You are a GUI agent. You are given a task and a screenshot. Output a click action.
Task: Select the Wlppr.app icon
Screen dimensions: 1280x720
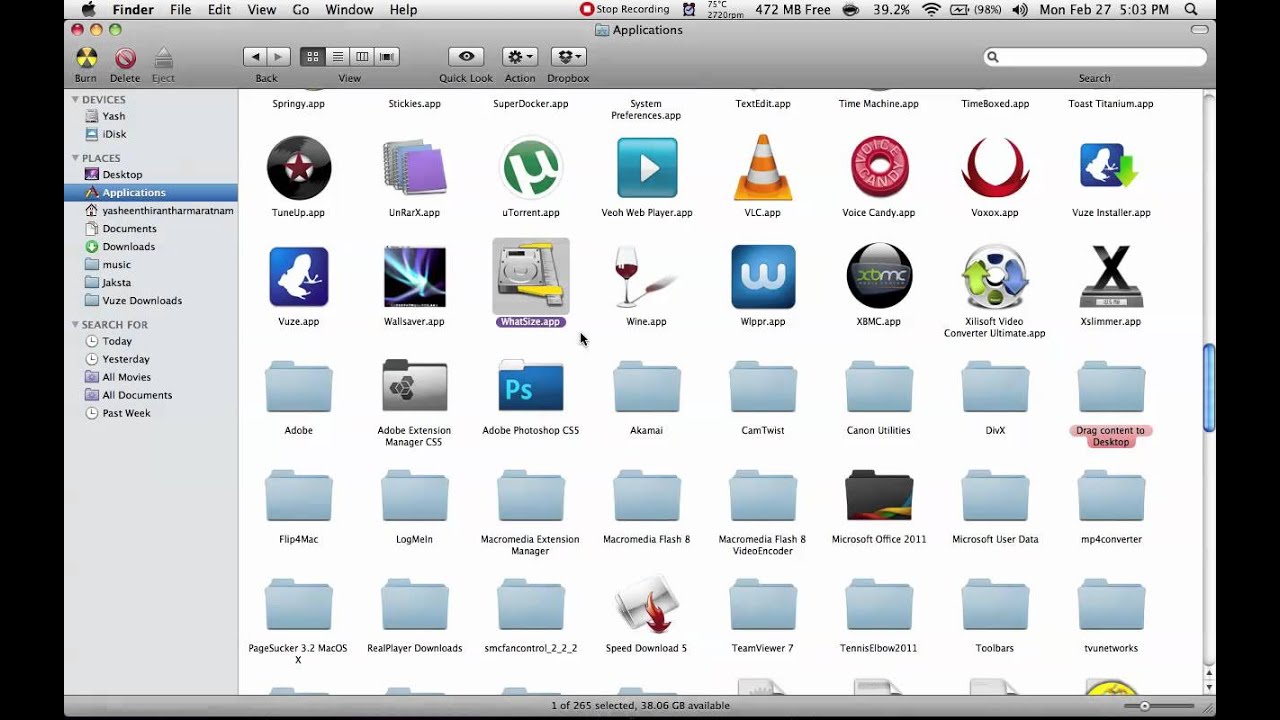pos(762,277)
